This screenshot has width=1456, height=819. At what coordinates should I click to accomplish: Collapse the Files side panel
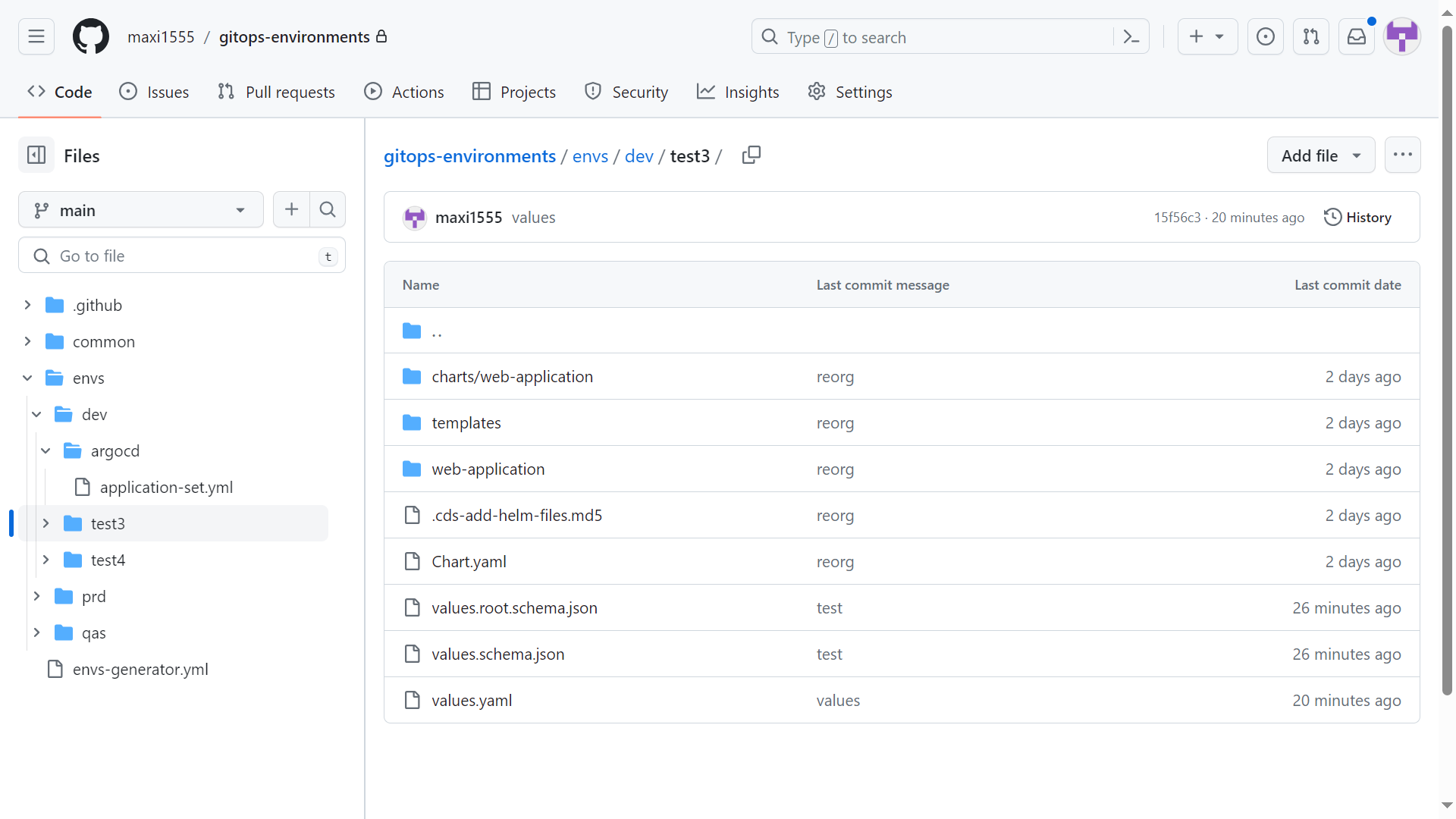tap(36, 155)
